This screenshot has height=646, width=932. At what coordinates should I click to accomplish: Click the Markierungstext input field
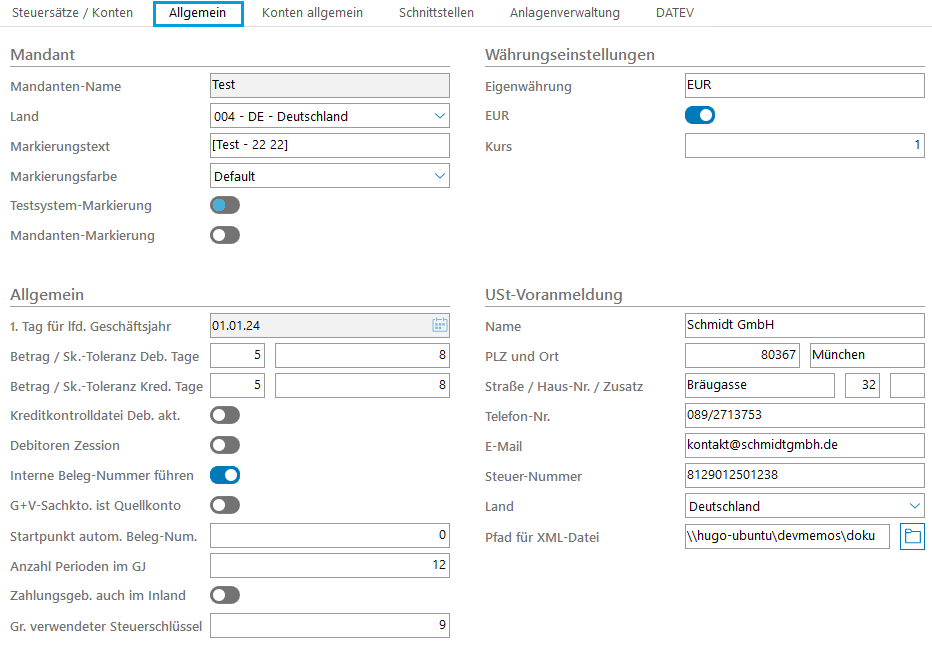pos(330,146)
